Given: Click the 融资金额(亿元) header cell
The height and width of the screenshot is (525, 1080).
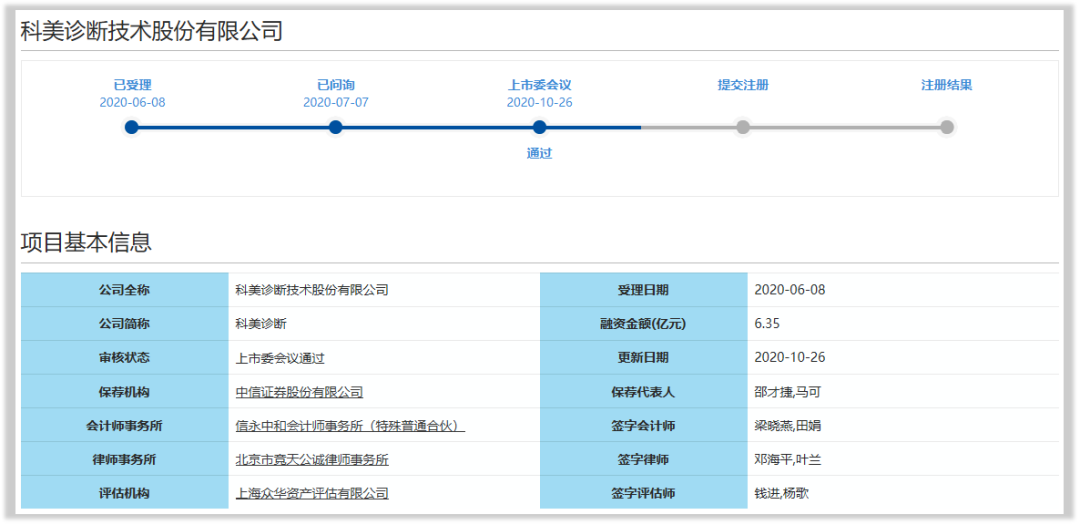Looking at the screenshot, I should pyautogui.click(x=643, y=324).
